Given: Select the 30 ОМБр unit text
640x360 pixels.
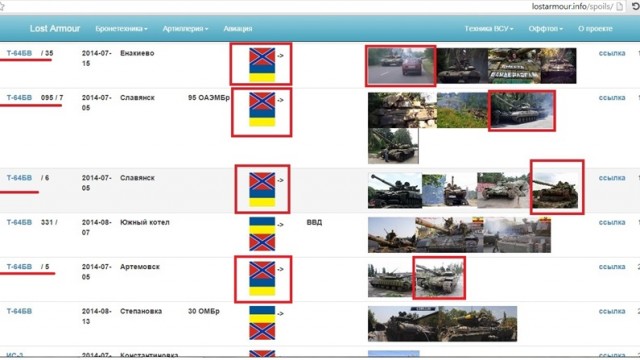Looking at the screenshot, I should [204, 311].
